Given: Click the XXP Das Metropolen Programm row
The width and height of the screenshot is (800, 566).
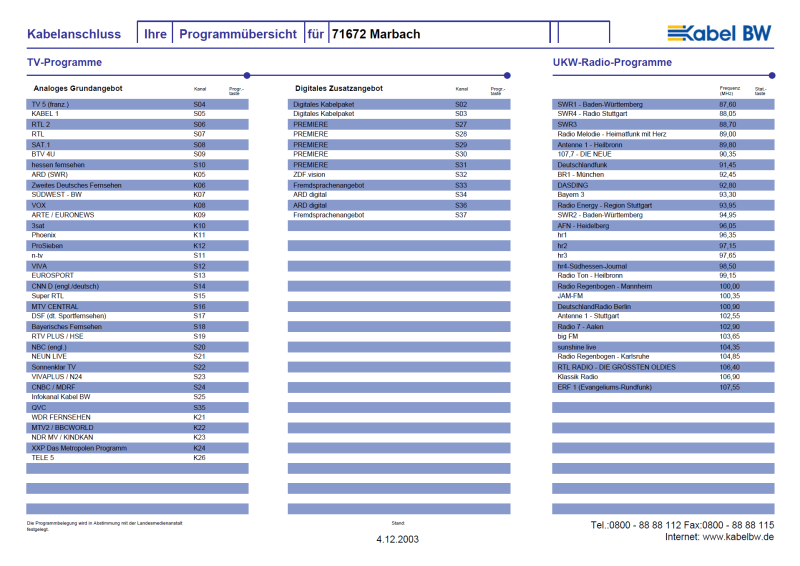Looking at the screenshot, I should pos(137,448).
